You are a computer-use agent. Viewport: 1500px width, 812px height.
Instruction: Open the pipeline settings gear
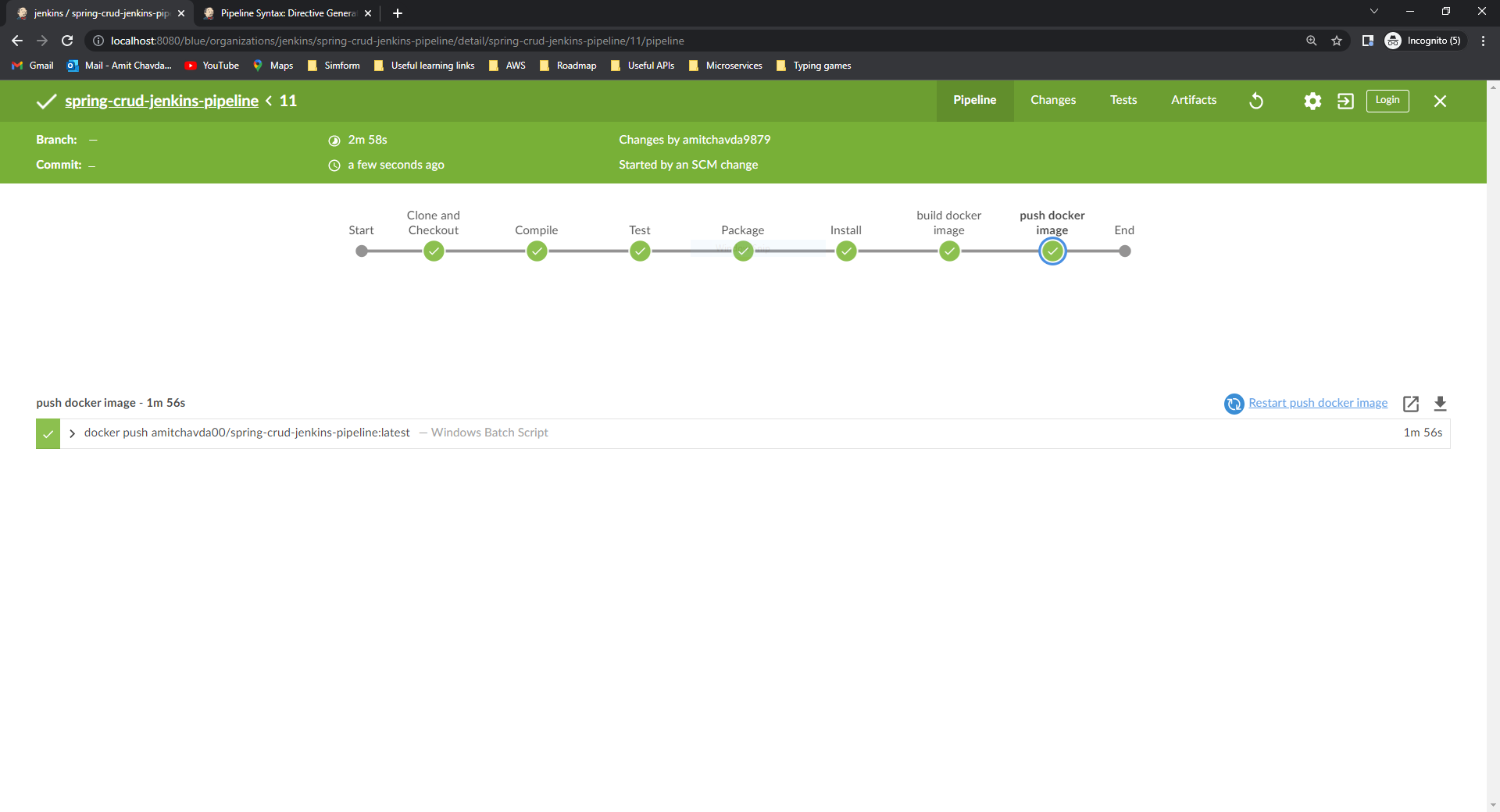tap(1312, 101)
